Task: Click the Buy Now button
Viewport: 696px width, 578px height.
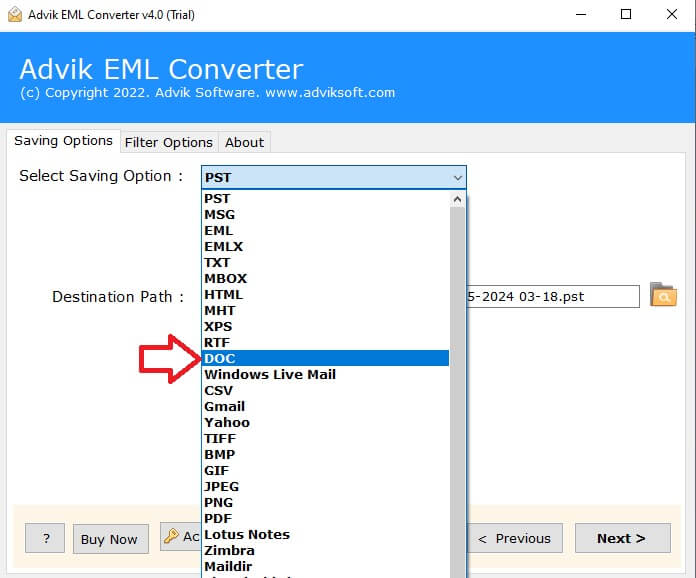Action: click(x=111, y=539)
